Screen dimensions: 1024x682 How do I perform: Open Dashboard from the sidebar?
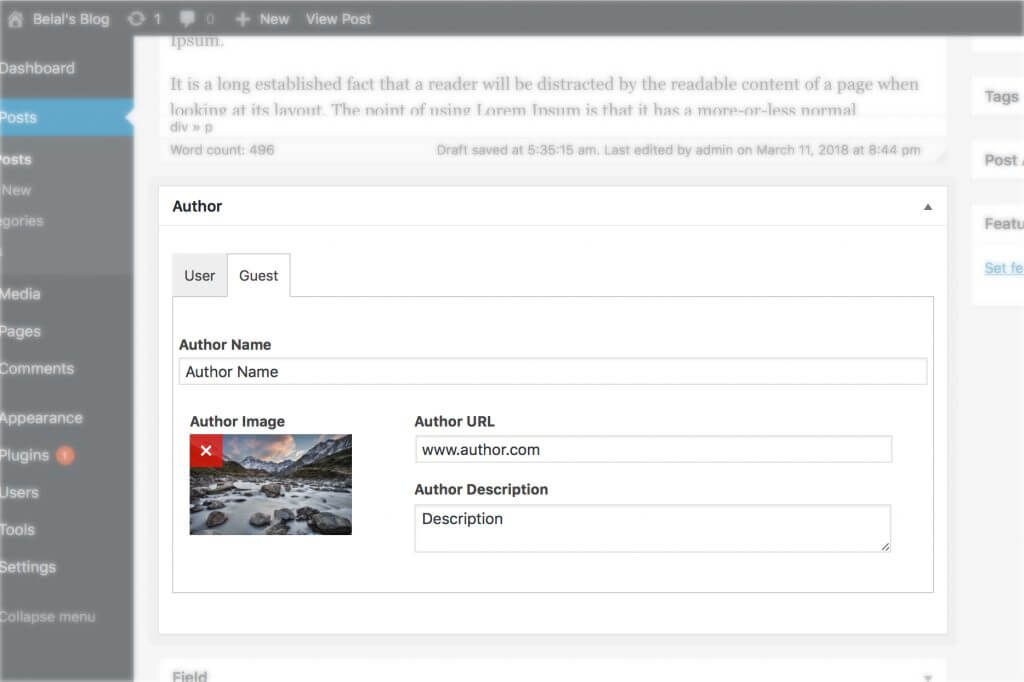click(x=37, y=68)
